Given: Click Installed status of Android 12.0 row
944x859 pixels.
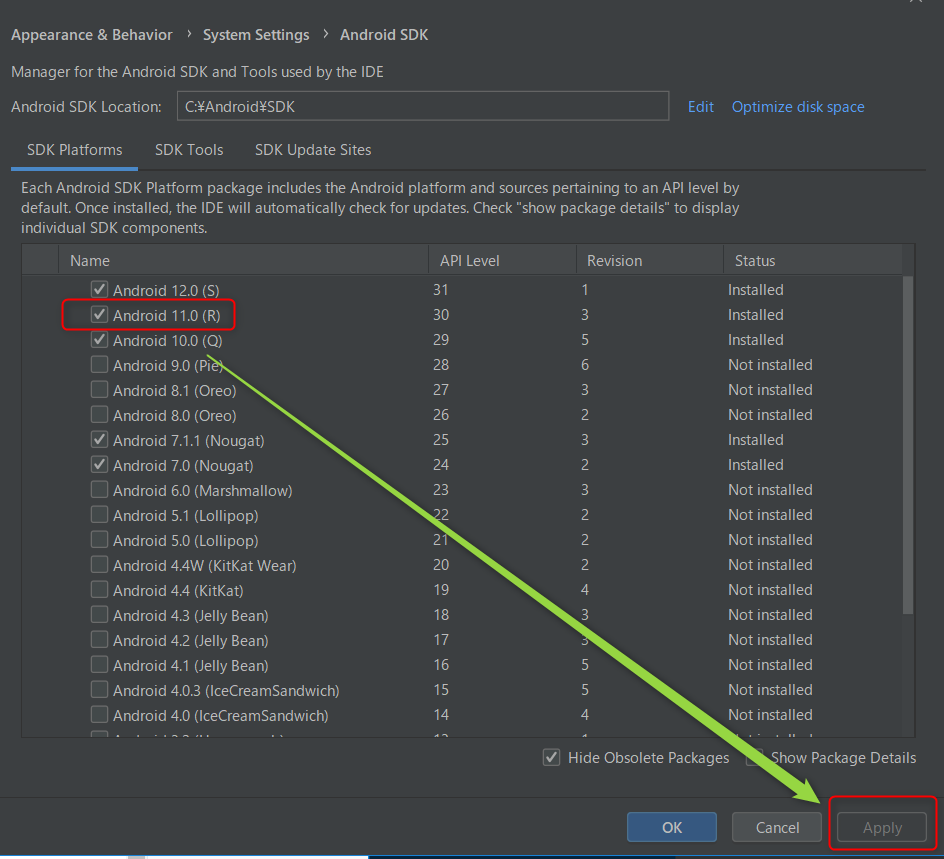Looking at the screenshot, I should click(x=756, y=290).
